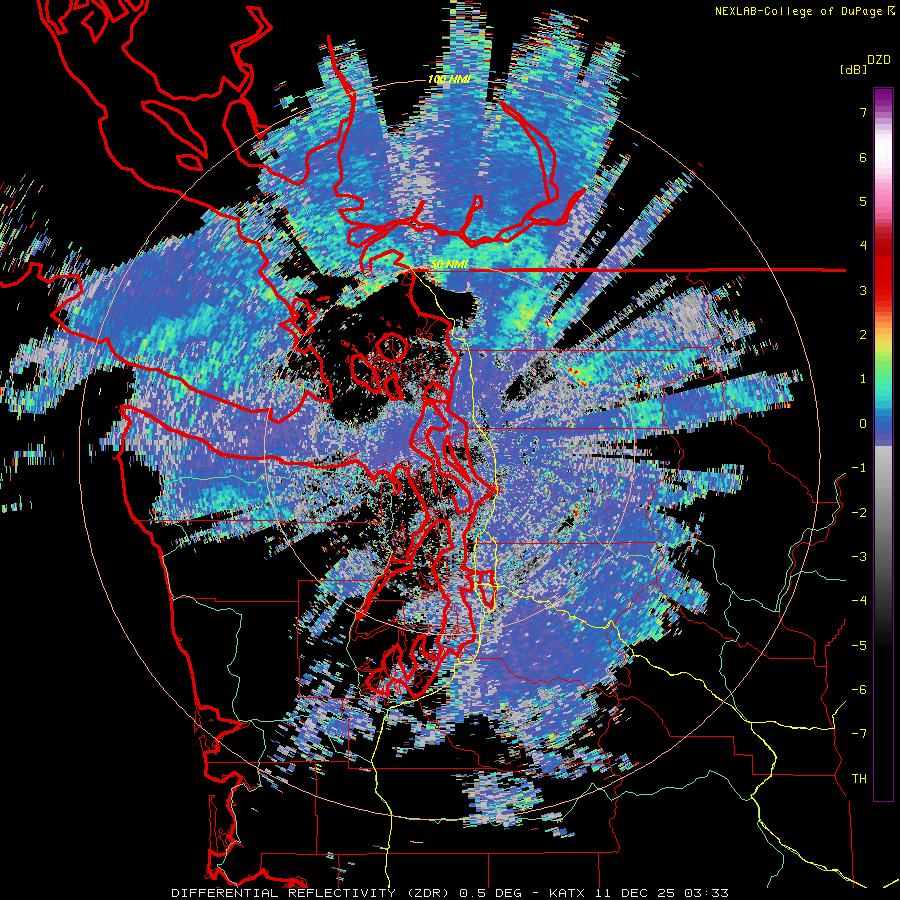Click the -4 dB scale value
The height and width of the screenshot is (900, 900).
(x=859, y=601)
